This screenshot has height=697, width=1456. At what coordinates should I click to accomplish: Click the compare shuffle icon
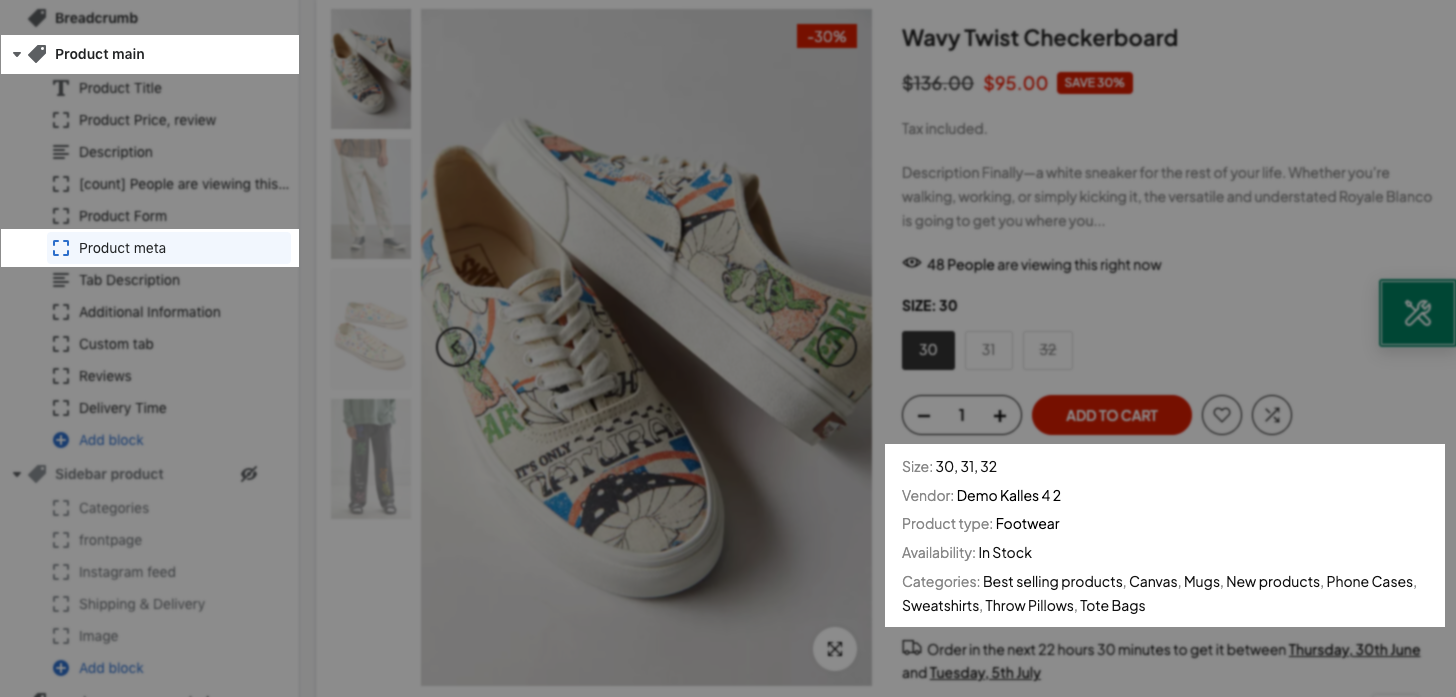(1272, 415)
